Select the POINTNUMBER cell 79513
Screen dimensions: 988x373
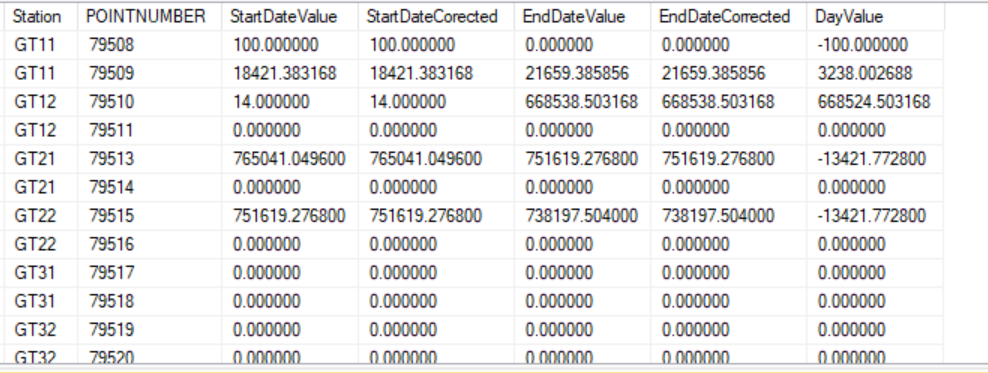149,159
